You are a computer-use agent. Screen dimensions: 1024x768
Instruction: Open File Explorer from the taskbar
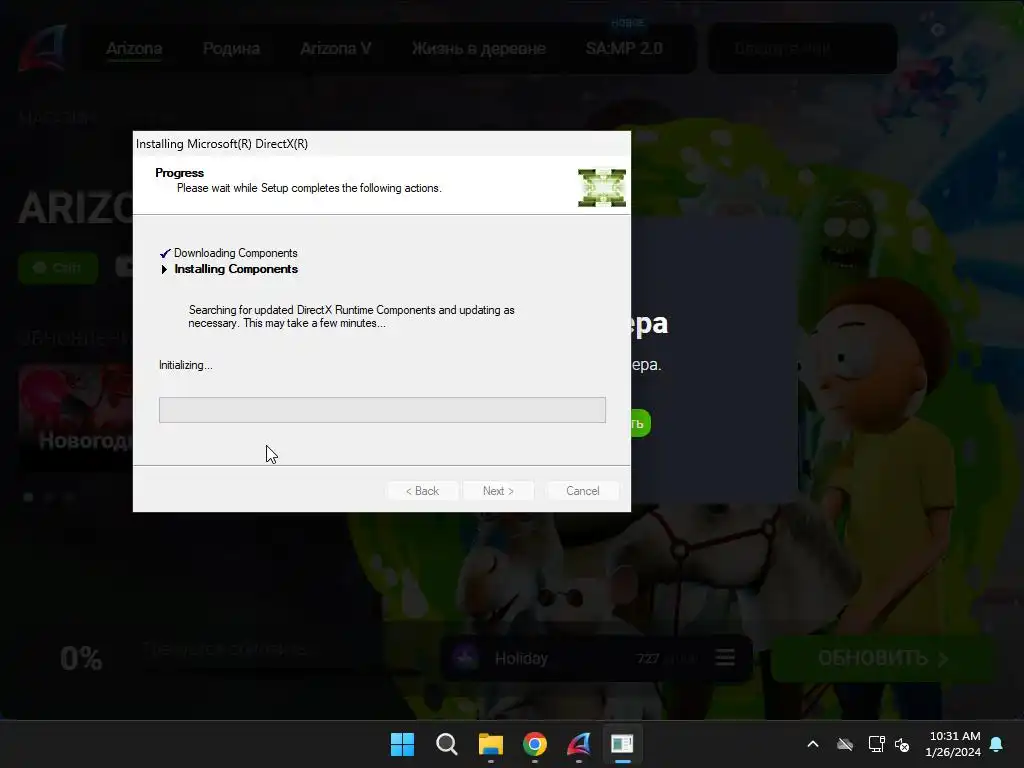click(490, 744)
